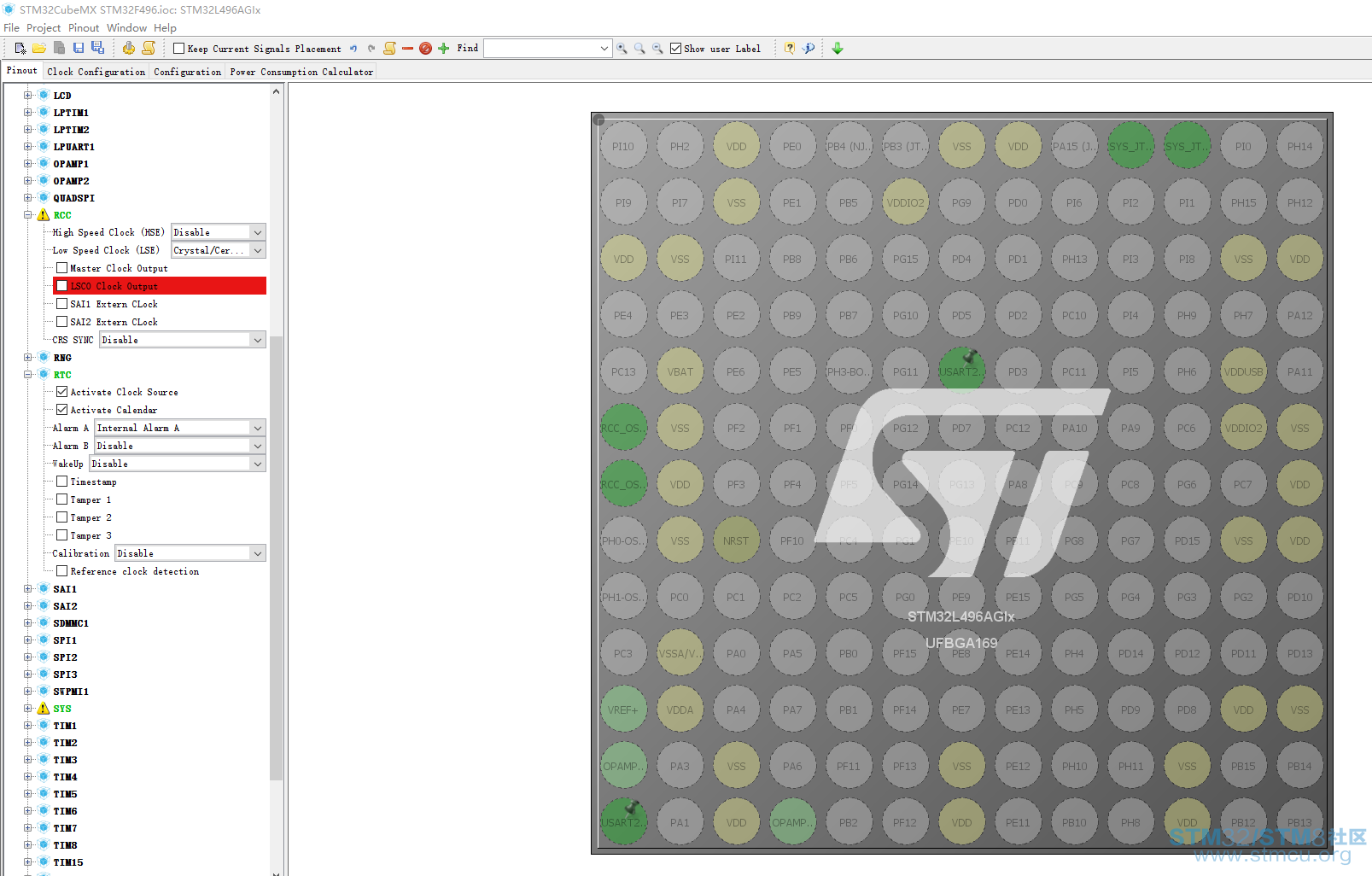The image size is (1372, 876).
Task: Click the last magnifier icon after Find
Action: point(657,49)
